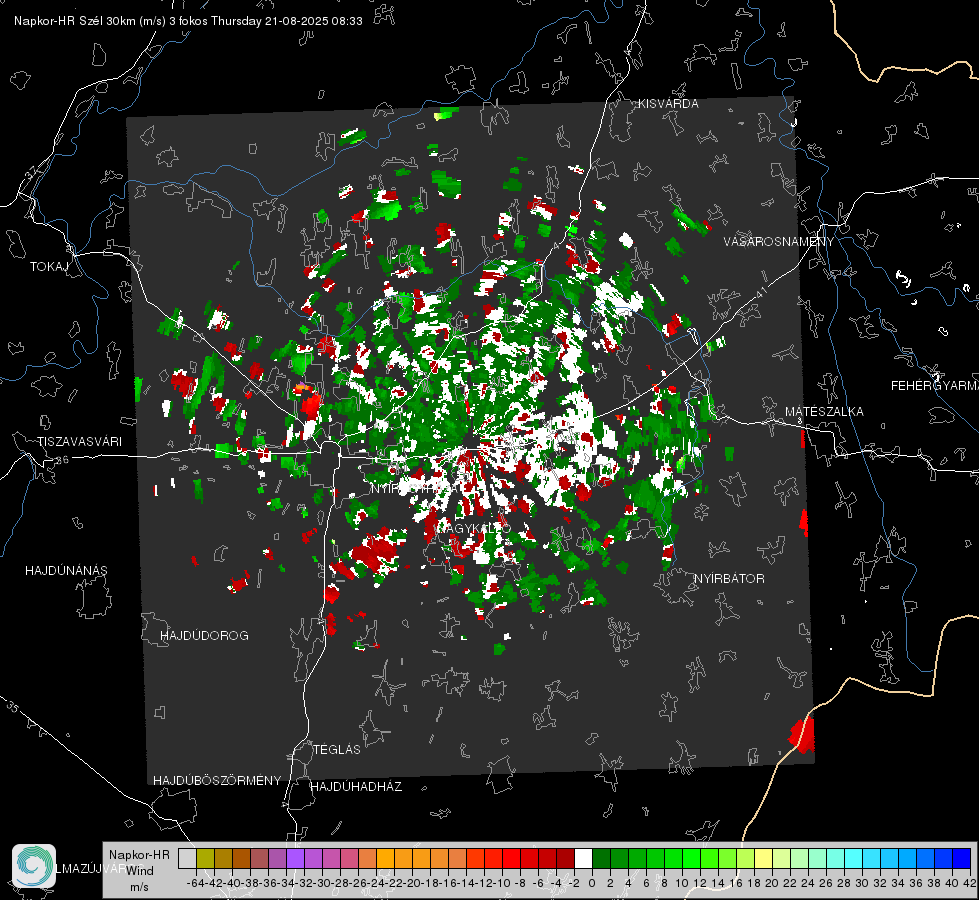Viewport: 979px width, 900px height.
Task: Click the HAJDÚDOROG town label
Action: pyautogui.click(x=204, y=636)
